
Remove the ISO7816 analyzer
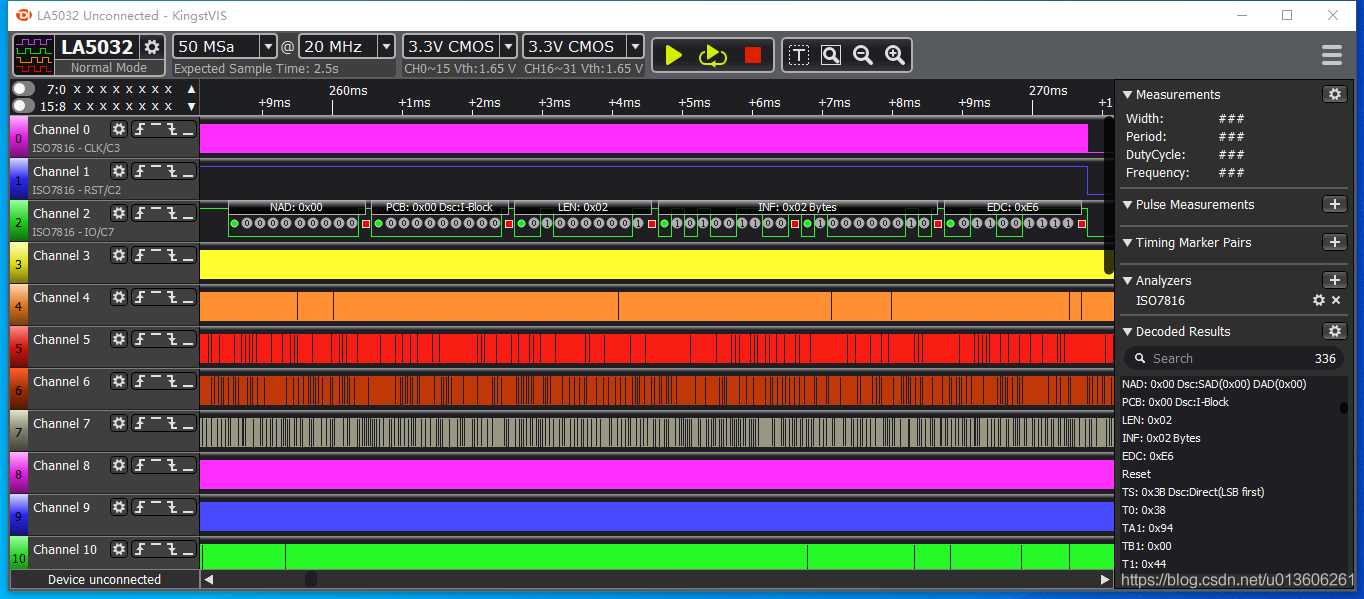[1335, 300]
